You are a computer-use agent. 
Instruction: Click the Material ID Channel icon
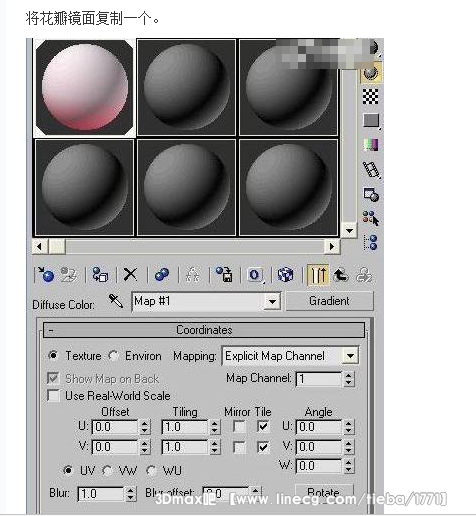[x=255, y=275]
